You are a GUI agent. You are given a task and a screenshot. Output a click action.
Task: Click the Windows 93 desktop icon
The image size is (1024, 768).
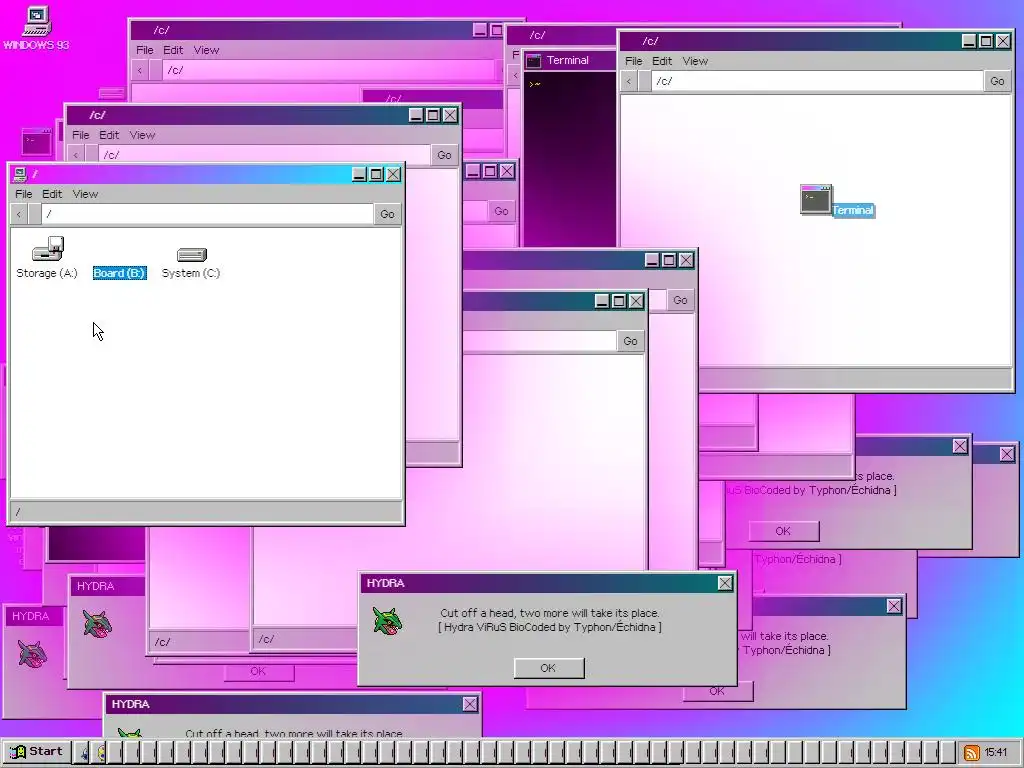[36, 27]
